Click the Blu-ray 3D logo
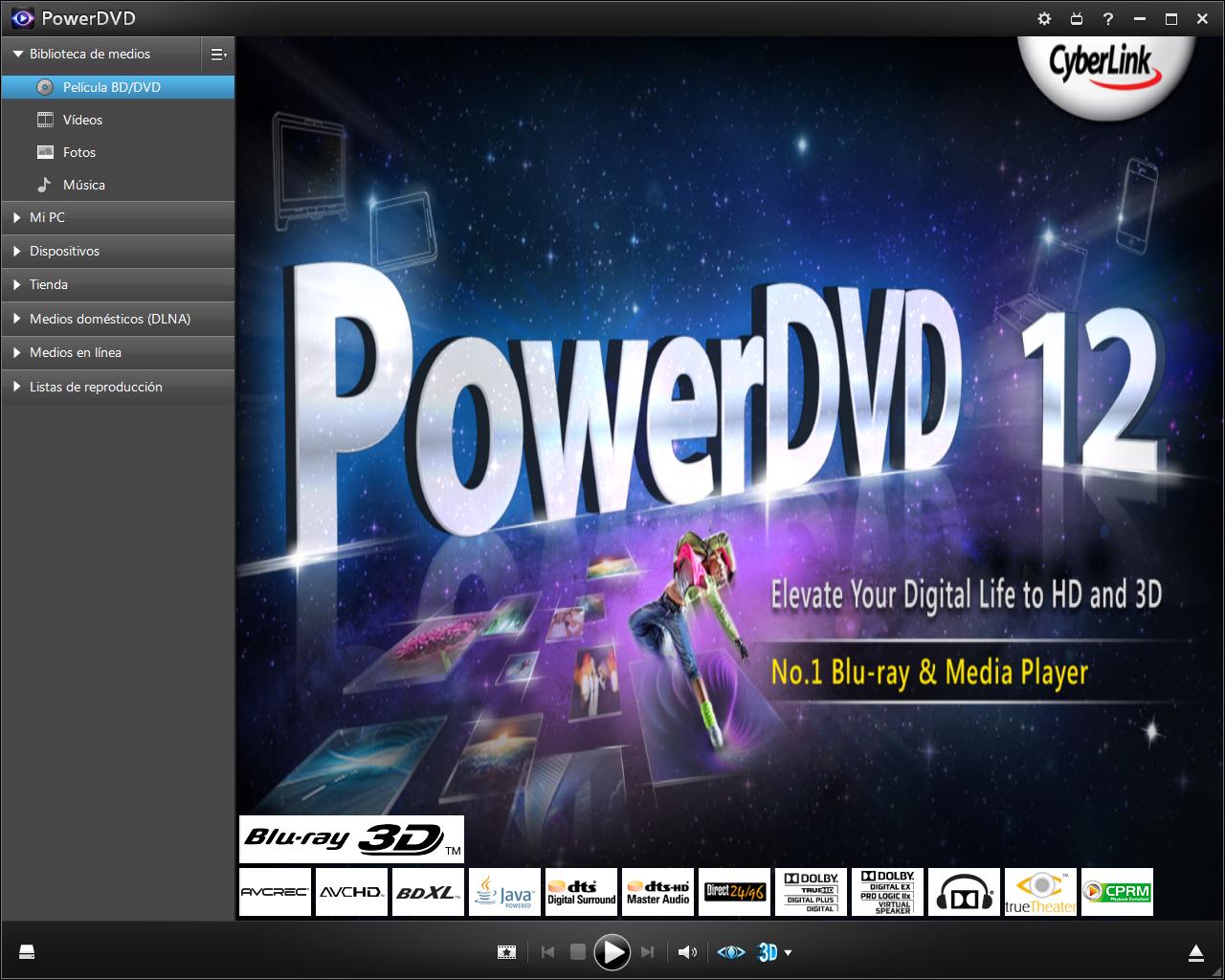 351,839
